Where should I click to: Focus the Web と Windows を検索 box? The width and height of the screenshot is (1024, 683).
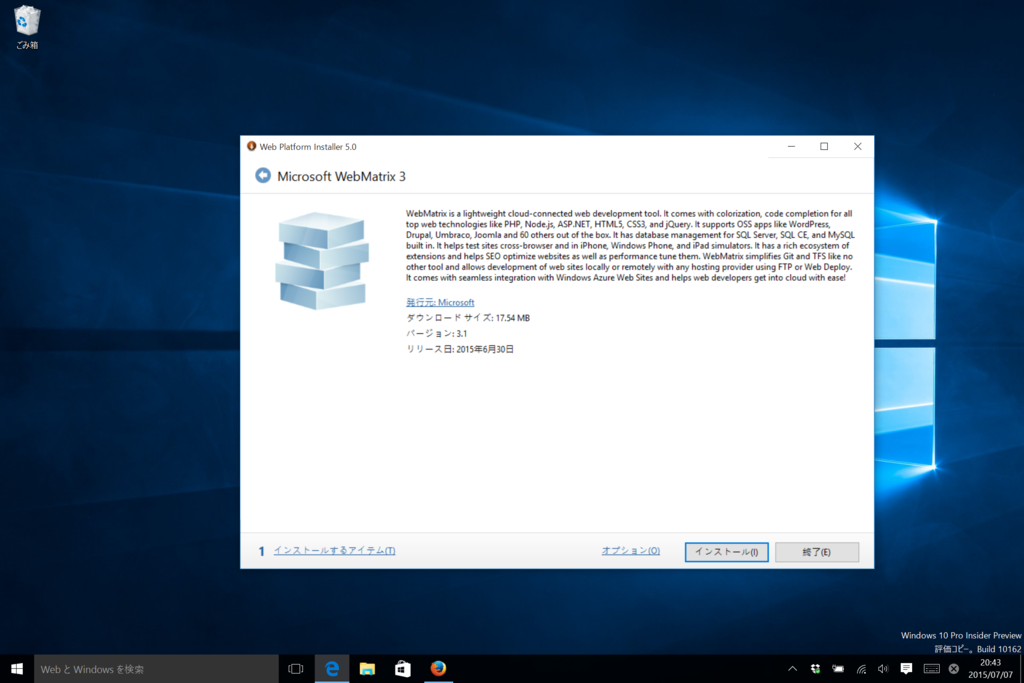(156, 669)
